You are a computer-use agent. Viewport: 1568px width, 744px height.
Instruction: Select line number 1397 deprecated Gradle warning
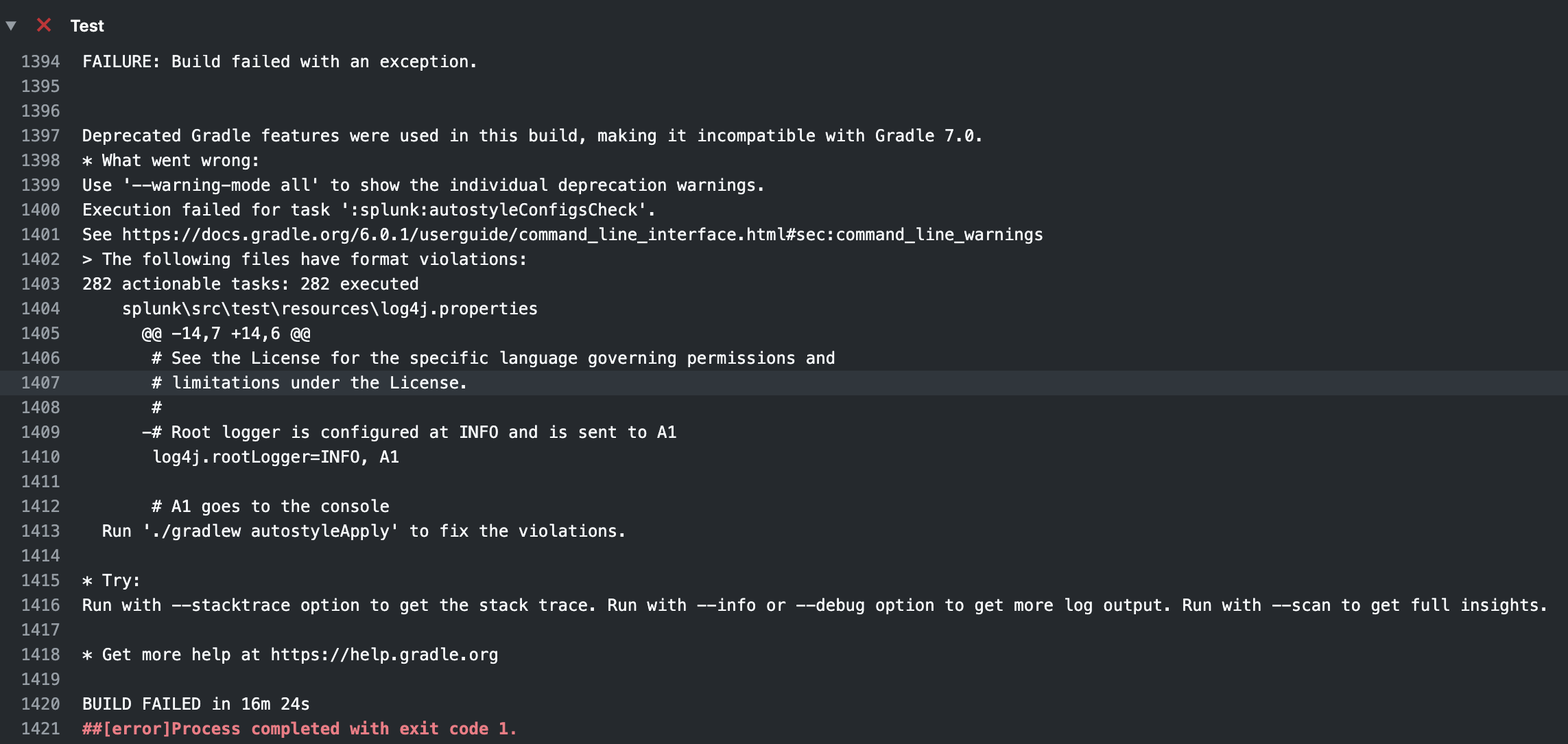click(x=40, y=136)
